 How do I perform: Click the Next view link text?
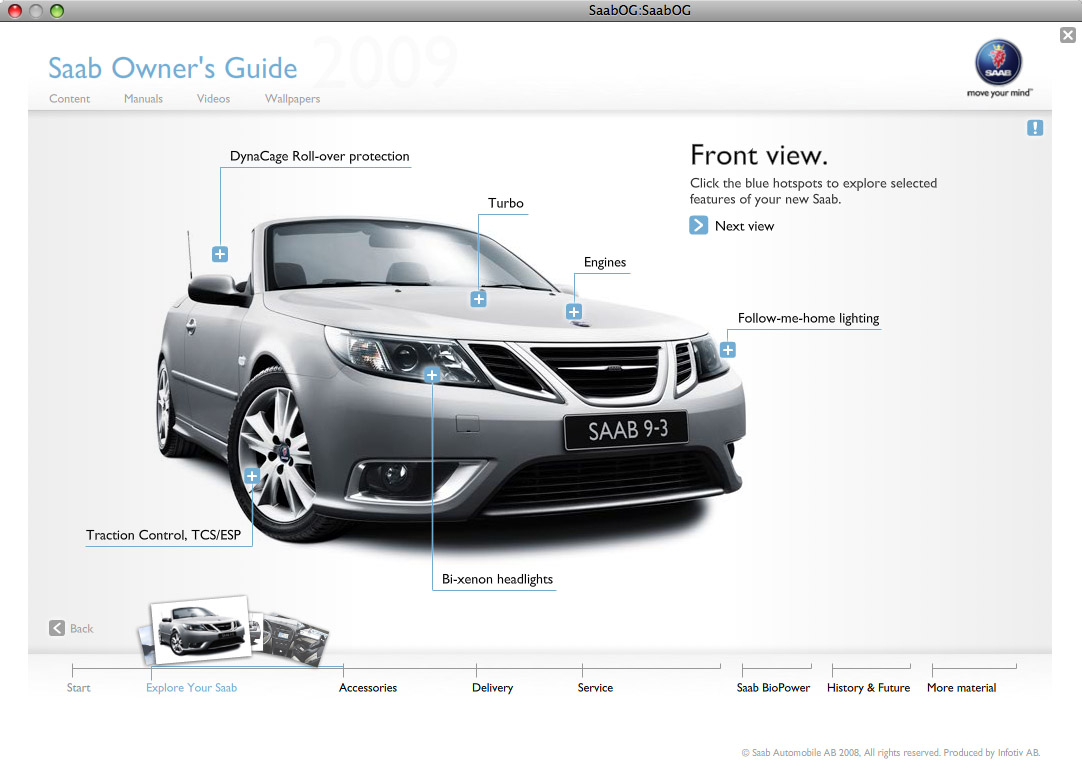(745, 226)
